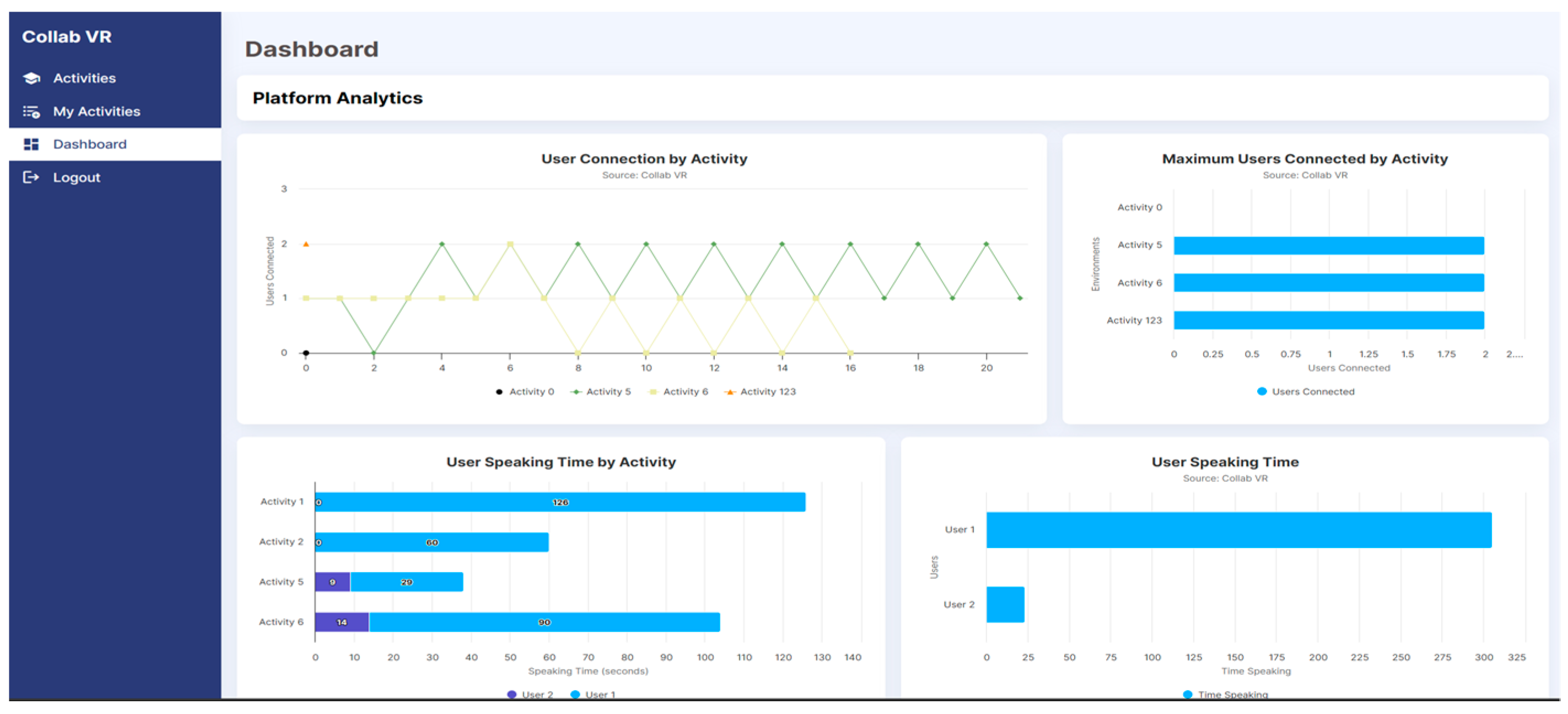1568x714 pixels.
Task: Toggle Time Speaking legend item
Action: coord(1232,694)
